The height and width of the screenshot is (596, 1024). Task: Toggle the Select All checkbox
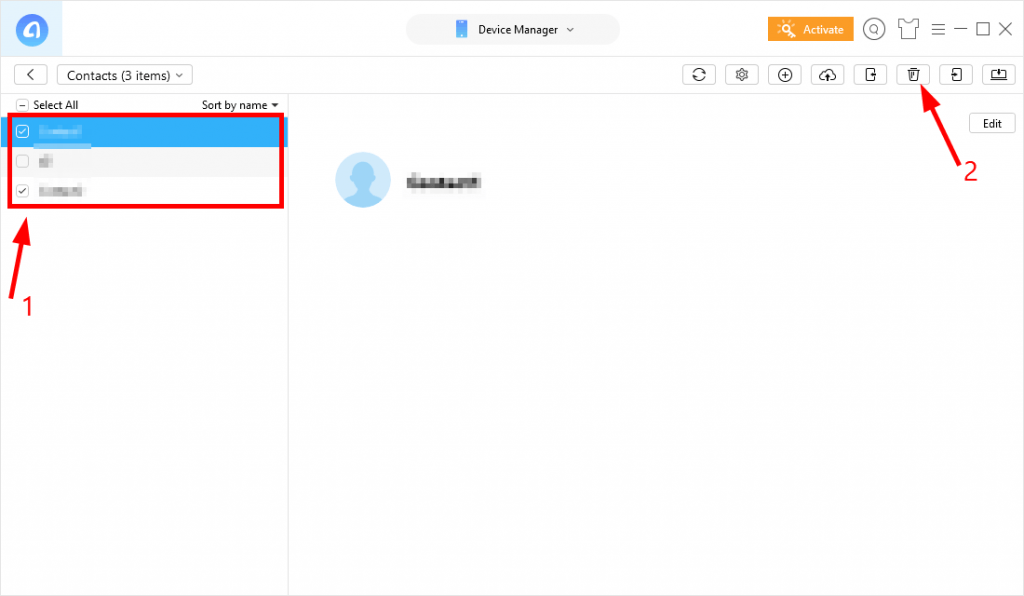coord(22,105)
